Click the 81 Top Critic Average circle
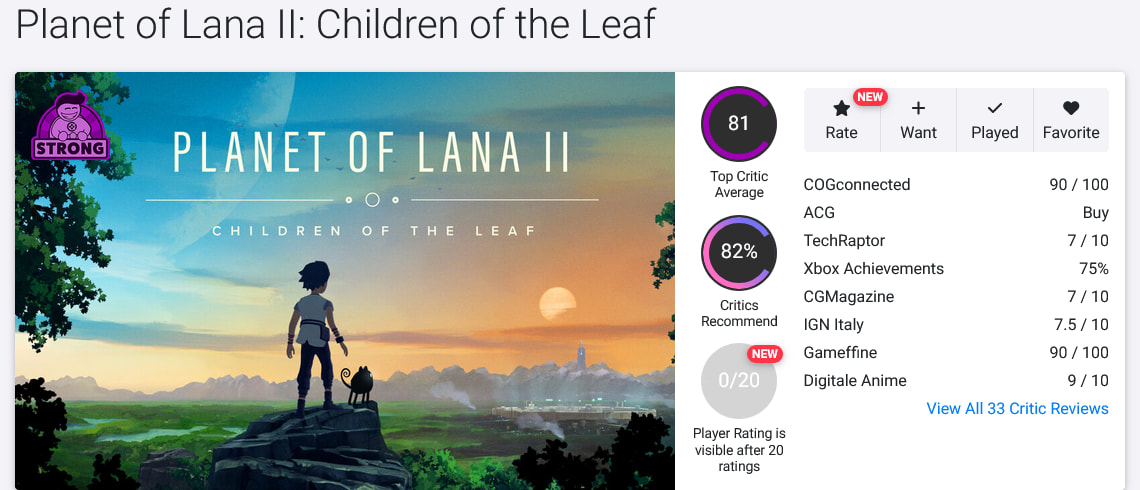 point(739,124)
